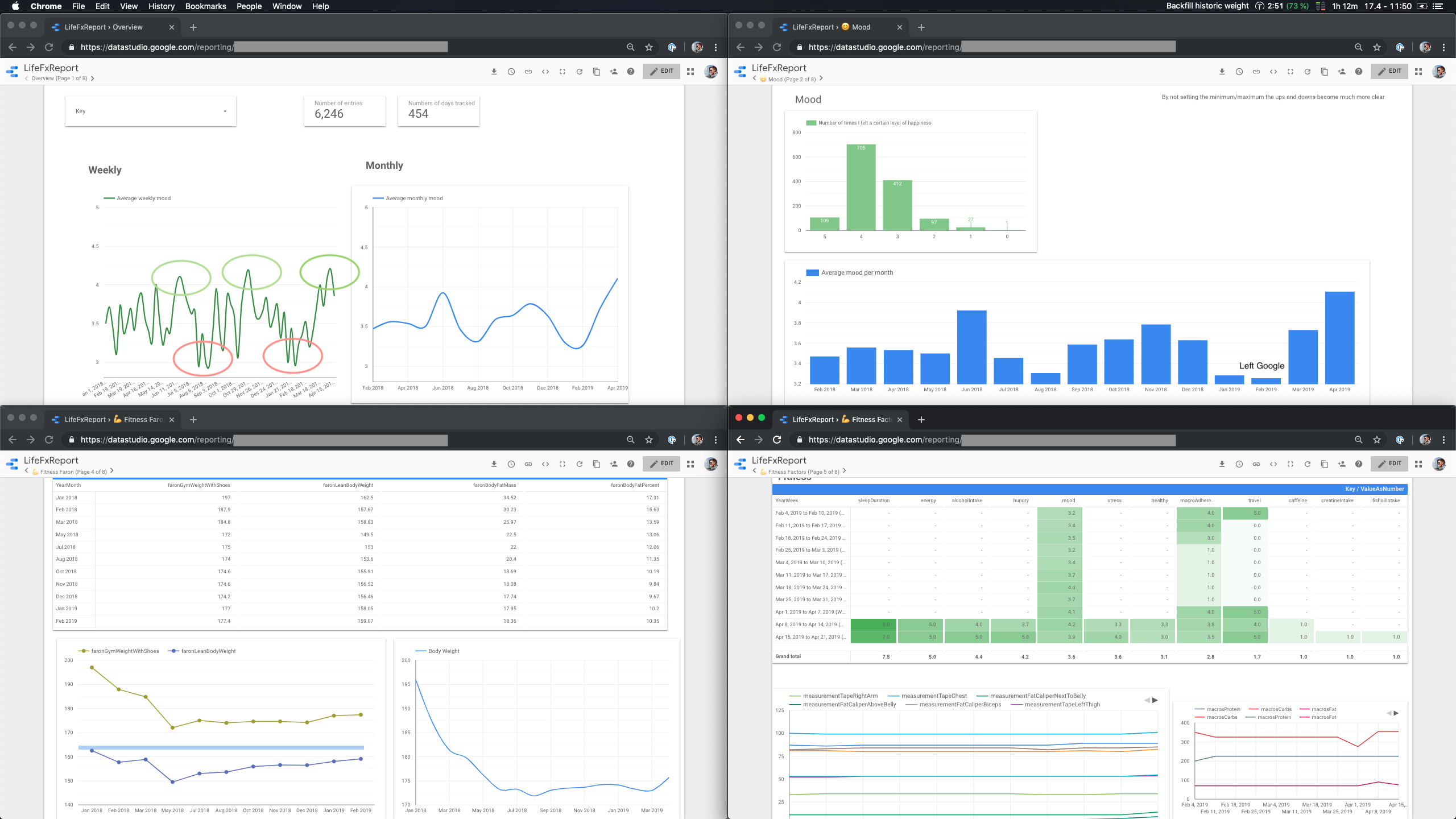Click EDIT button in Overview report
Image resolution: width=1456 pixels, height=819 pixels.
(x=661, y=72)
